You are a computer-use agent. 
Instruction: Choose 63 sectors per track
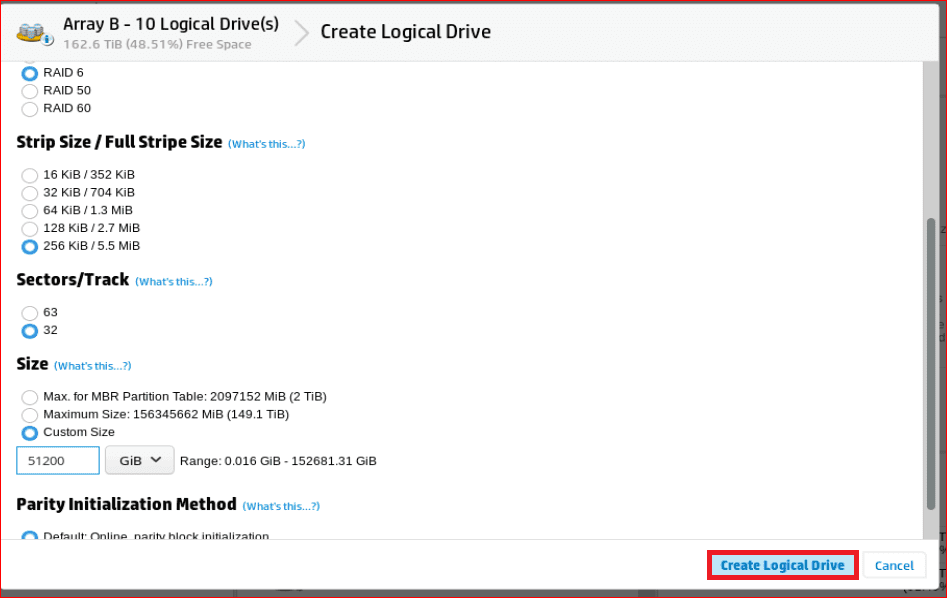tap(30, 313)
